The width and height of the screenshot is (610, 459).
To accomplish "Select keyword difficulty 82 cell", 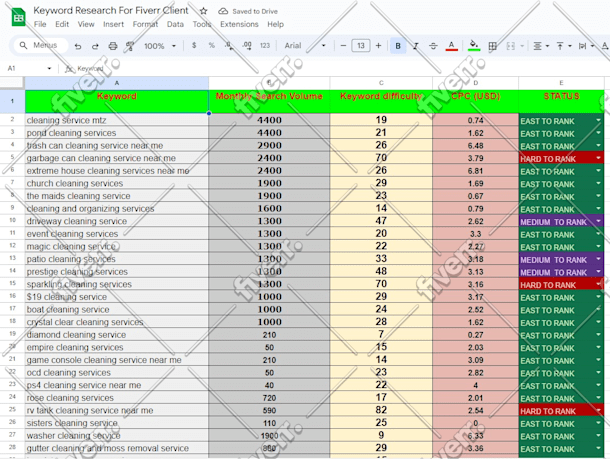I will click(x=381, y=410).
